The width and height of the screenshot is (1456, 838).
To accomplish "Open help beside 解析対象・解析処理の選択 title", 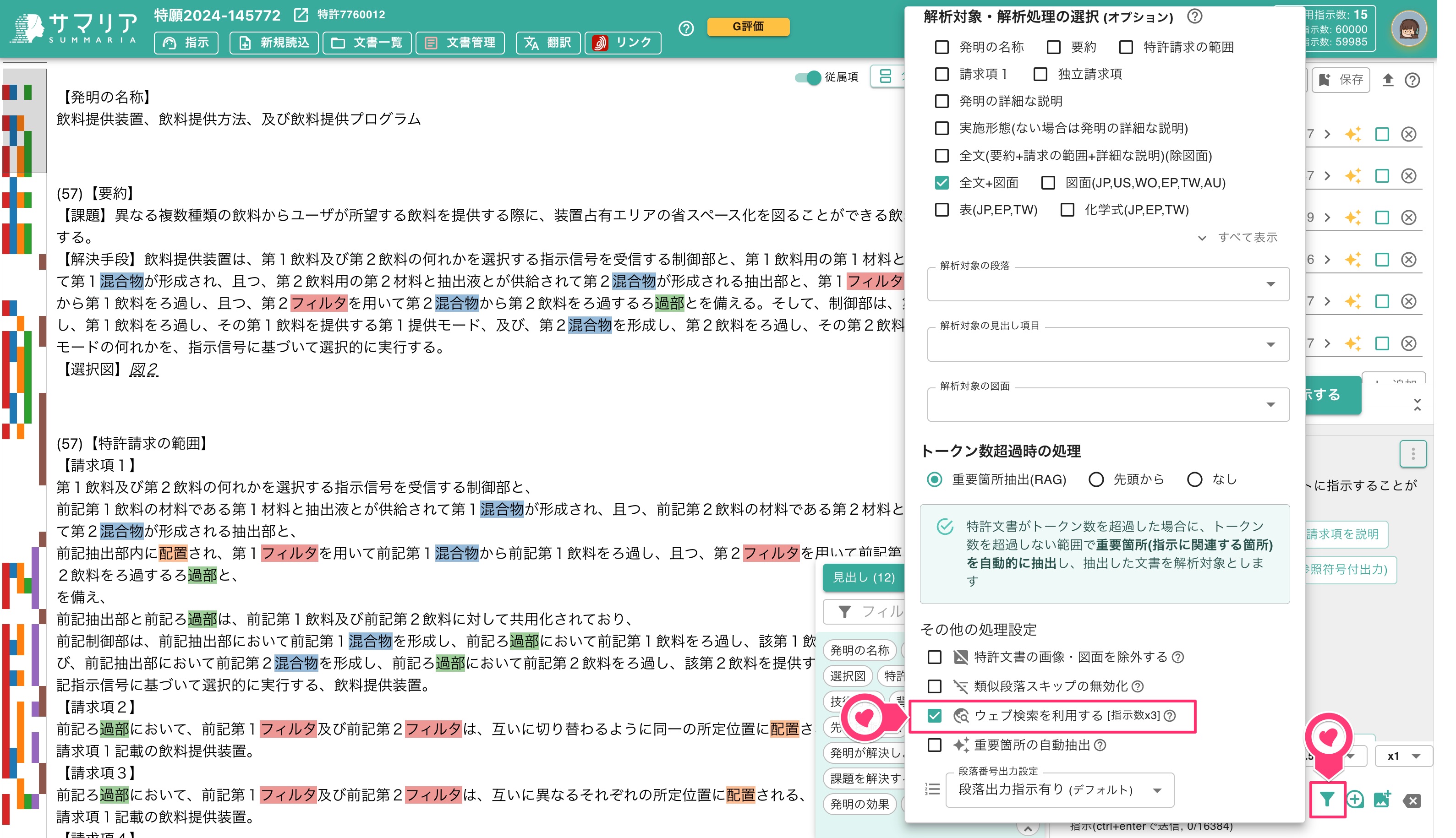I will pyautogui.click(x=1194, y=16).
